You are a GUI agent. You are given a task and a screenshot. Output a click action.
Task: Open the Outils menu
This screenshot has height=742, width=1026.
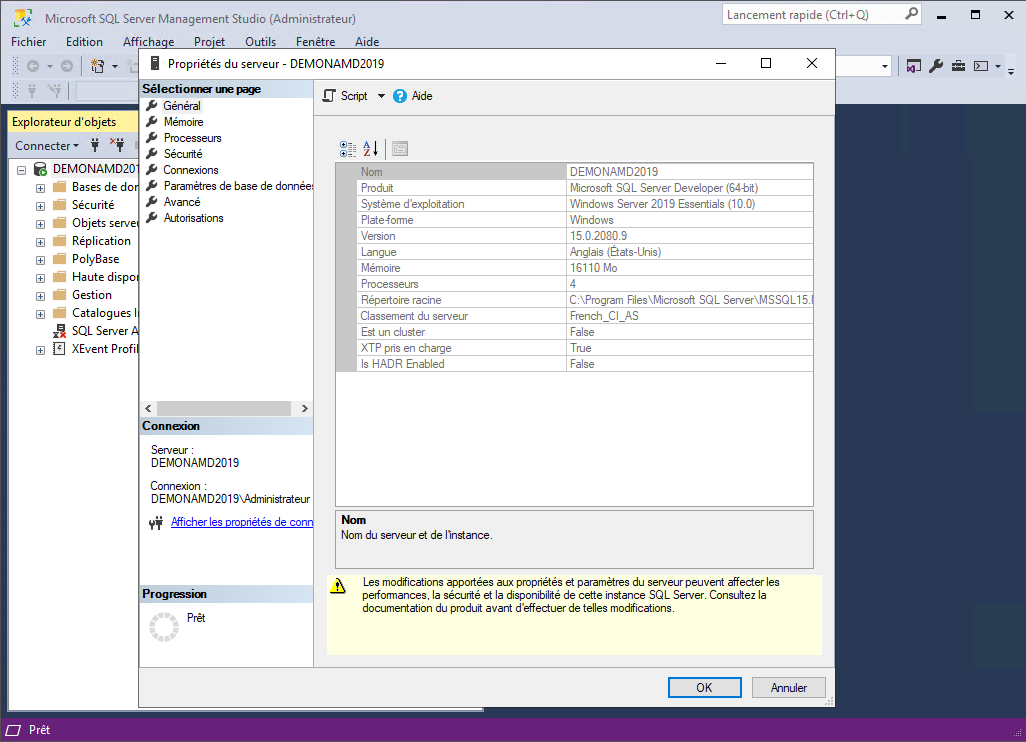[260, 42]
